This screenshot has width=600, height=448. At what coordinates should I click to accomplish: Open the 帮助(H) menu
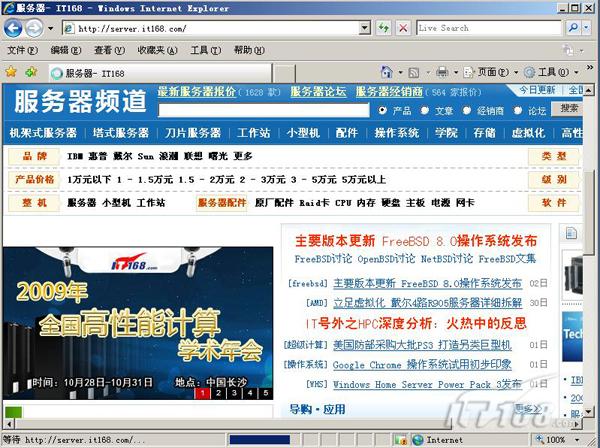[x=249, y=50]
